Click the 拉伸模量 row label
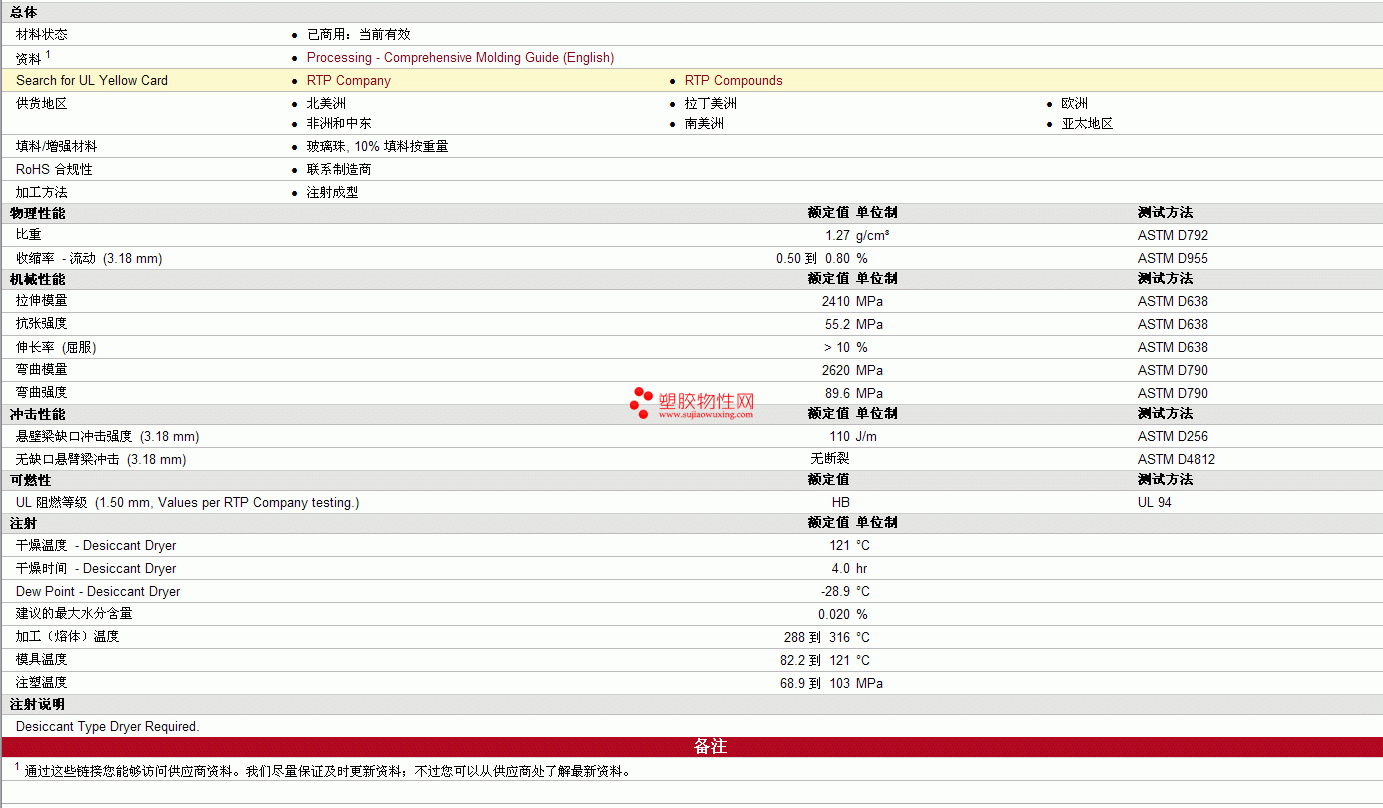Viewport: 1383px width, 808px height. [42, 301]
